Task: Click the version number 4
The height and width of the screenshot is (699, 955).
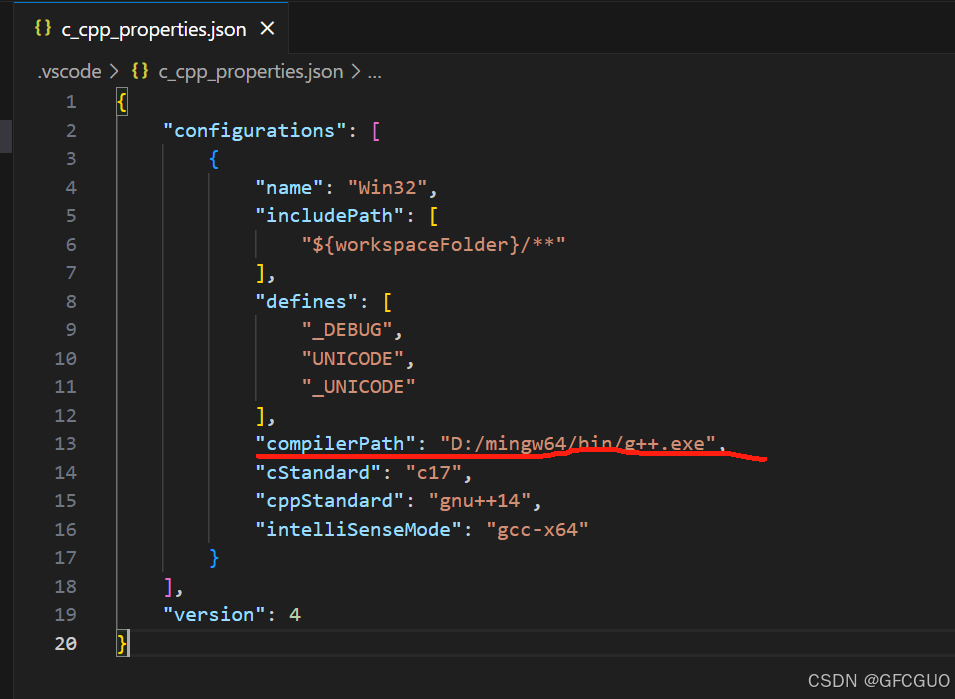Action: (x=295, y=615)
